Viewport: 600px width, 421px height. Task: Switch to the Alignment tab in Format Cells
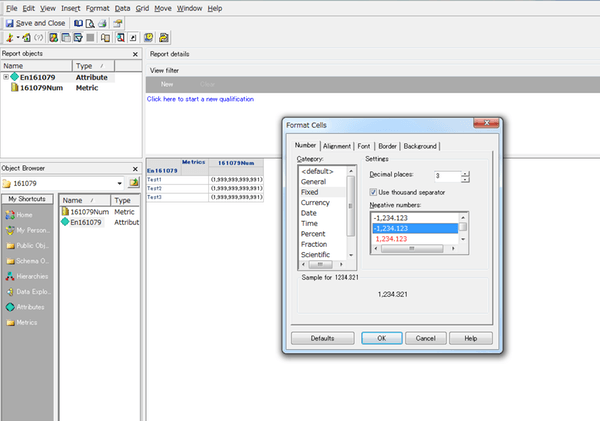point(337,146)
